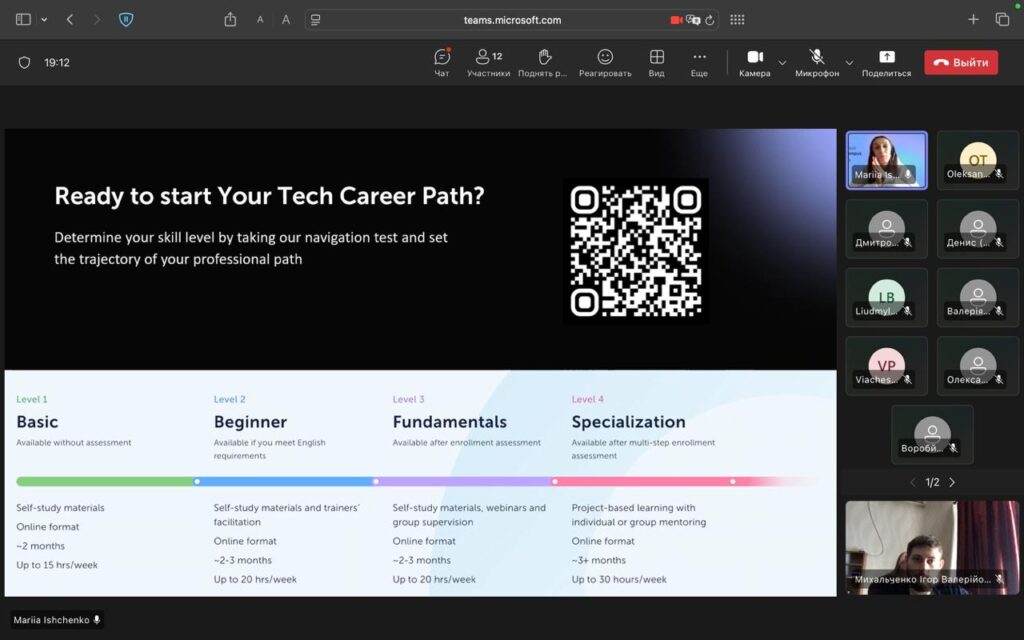
Task: Expand camera device options chevron
Action: coord(782,63)
